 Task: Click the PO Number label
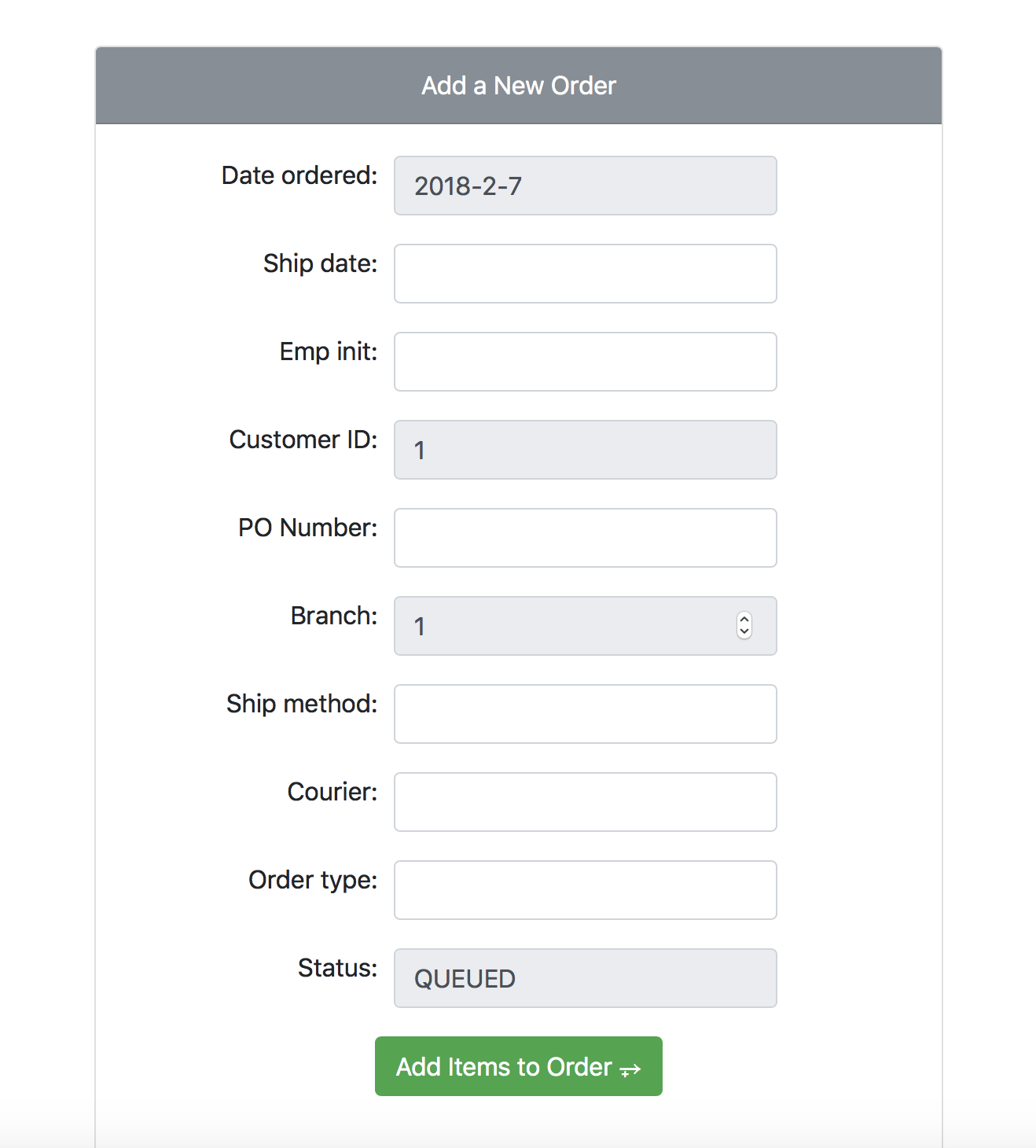click(x=308, y=528)
